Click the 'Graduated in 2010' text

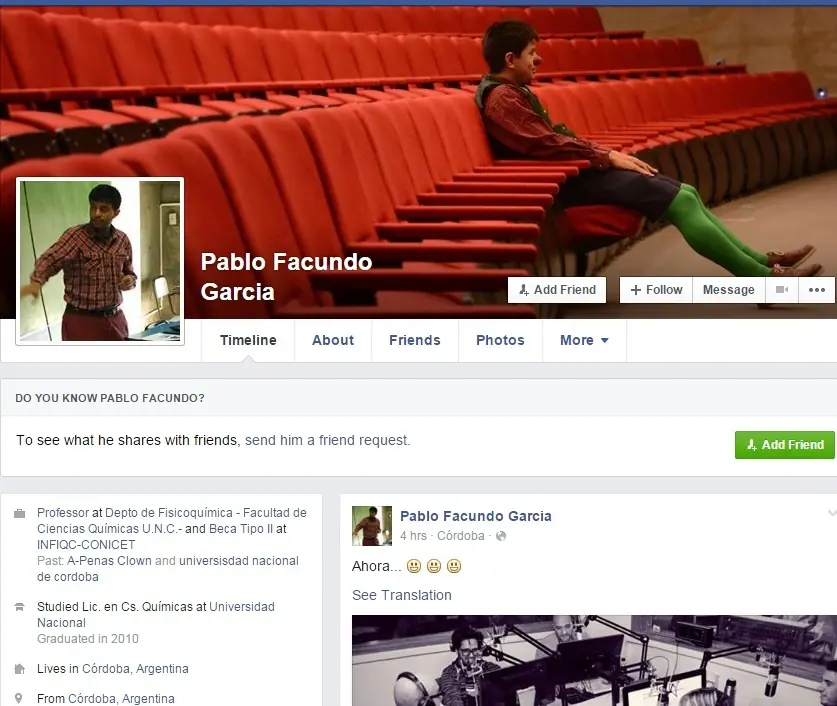pos(88,639)
